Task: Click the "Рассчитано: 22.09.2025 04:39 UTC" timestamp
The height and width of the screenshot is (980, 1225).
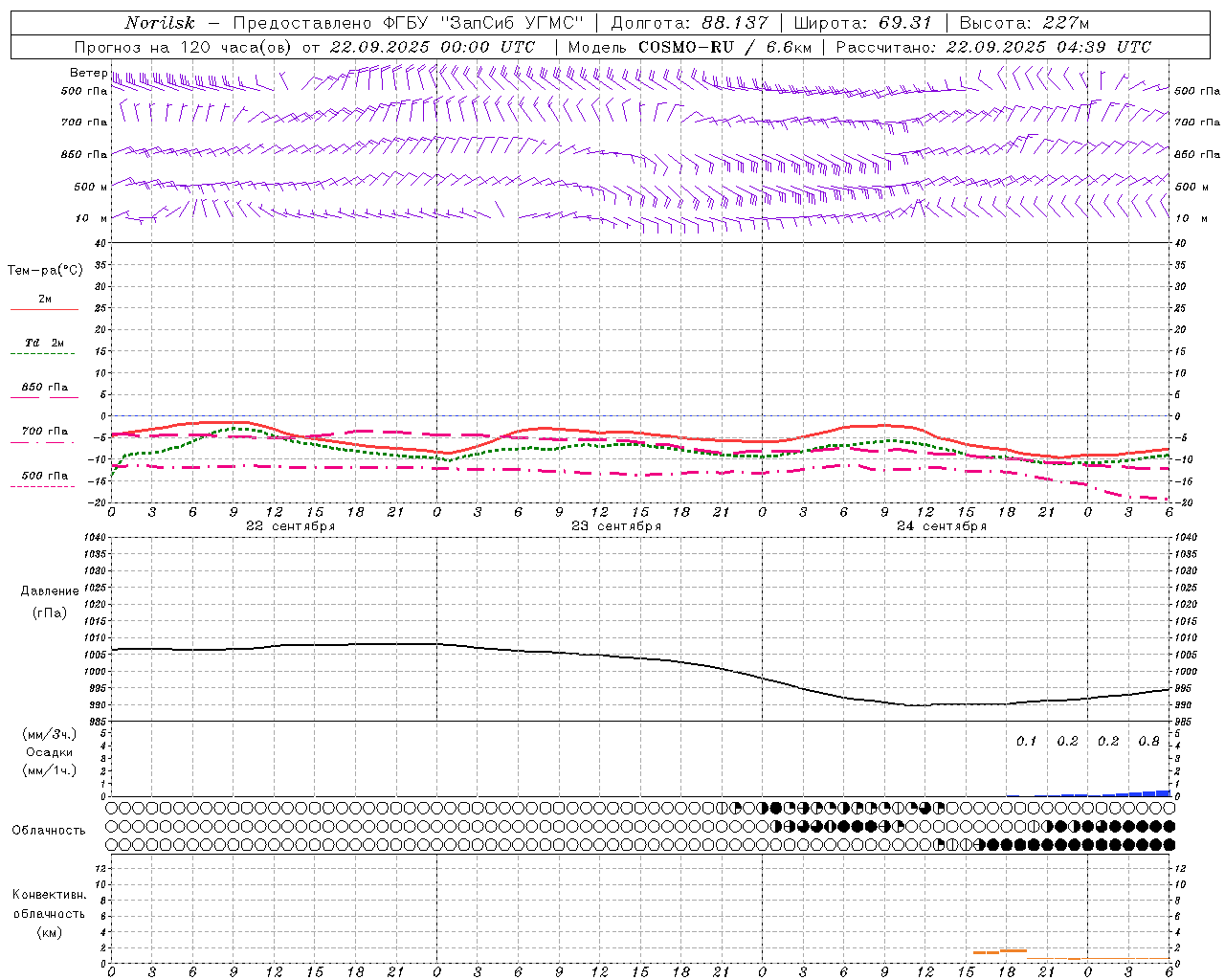Action: (x=993, y=47)
